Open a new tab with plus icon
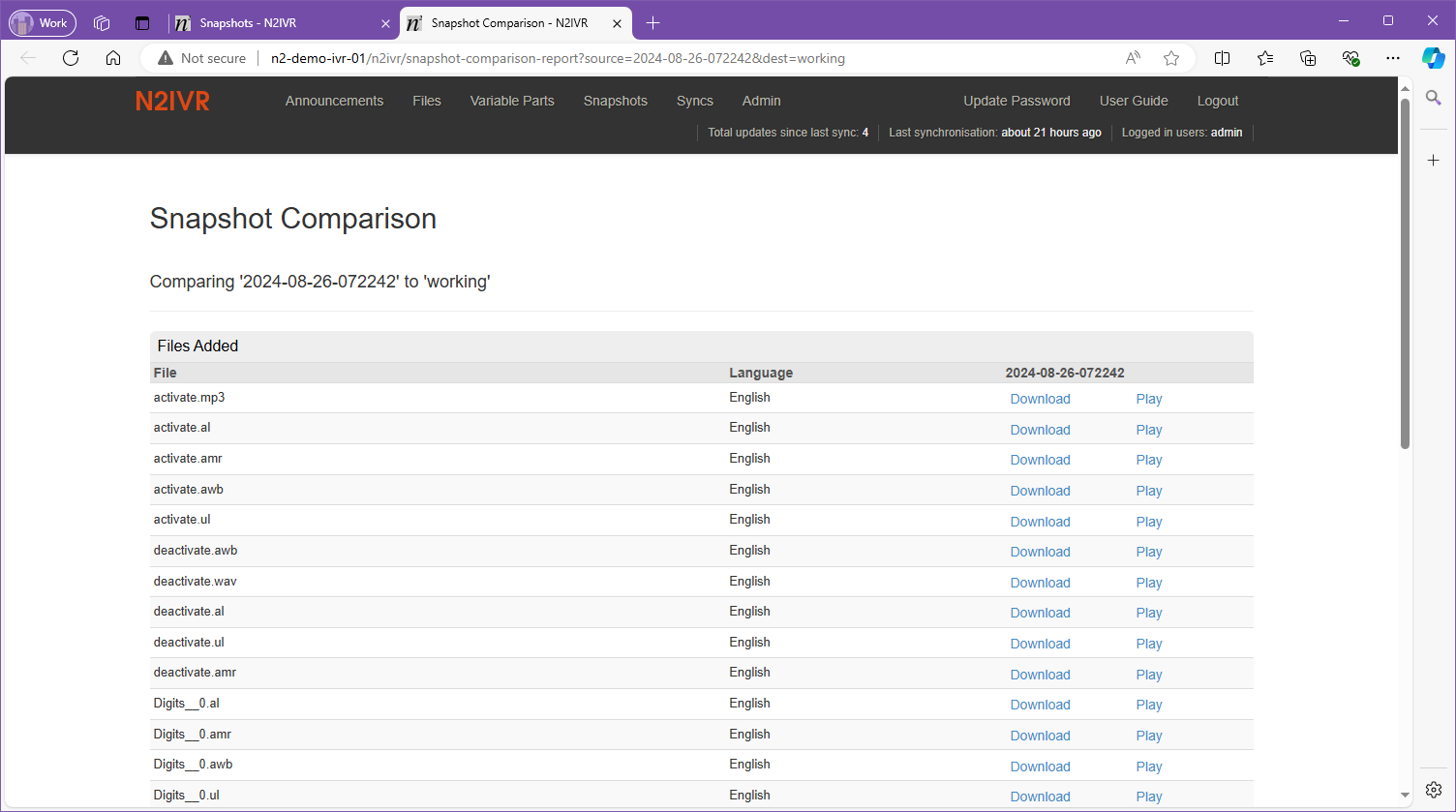Image resolution: width=1456 pixels, height=812 pixels. click(653, 22)
